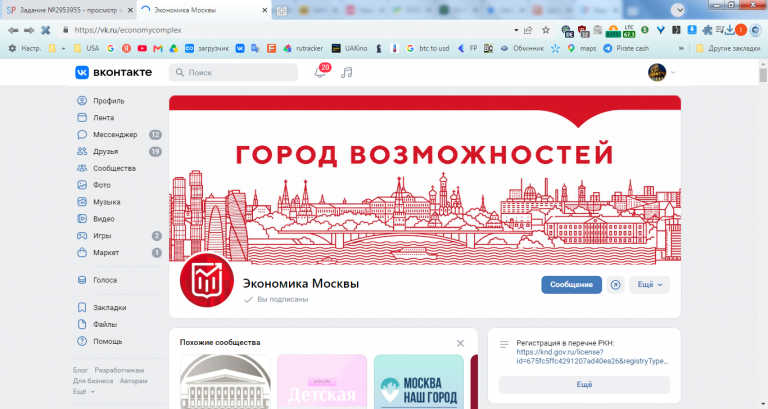Image resolution: width=768 pixels, height=409 pixels.
Task: Open the Google Translate bookmark
Action: (x=255, y=48)
